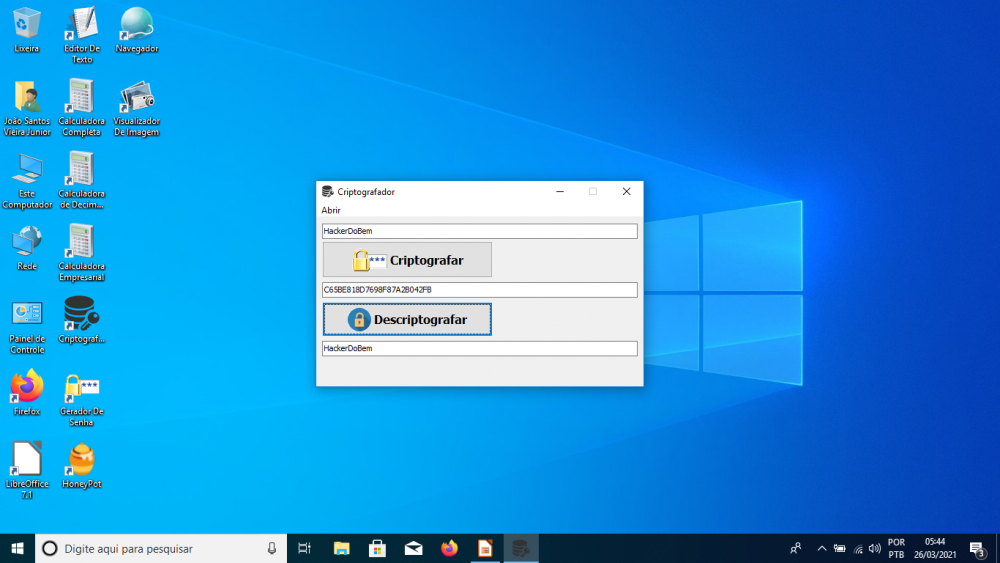The width and height of the screenshot is (1000, 563).
Task: Adjust the volume speaker icon
Action: pos(875,548)
